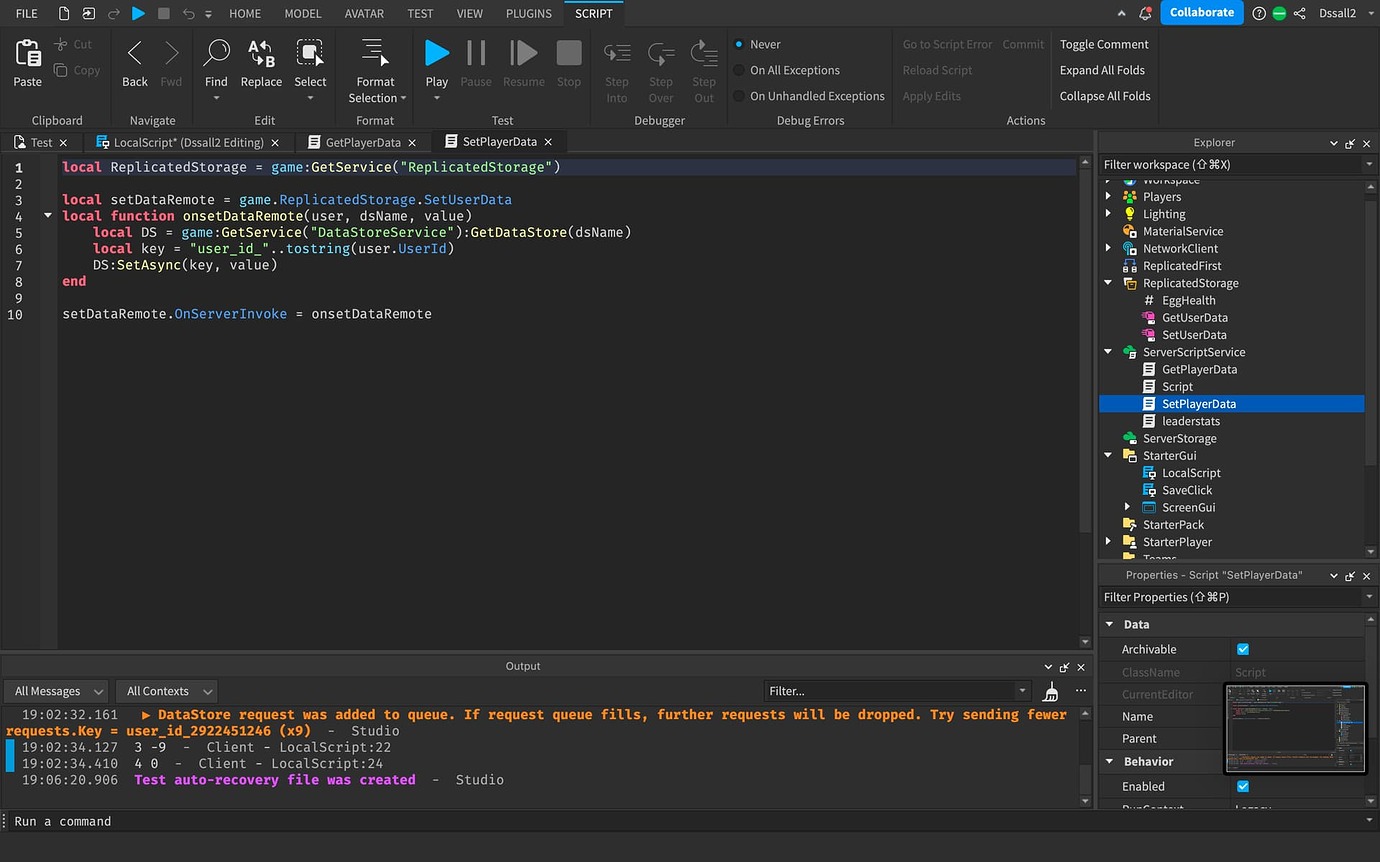Screen dimensions: 1380x862
Task: Click the help question mark icon
Action: (x=1259, y=14)
